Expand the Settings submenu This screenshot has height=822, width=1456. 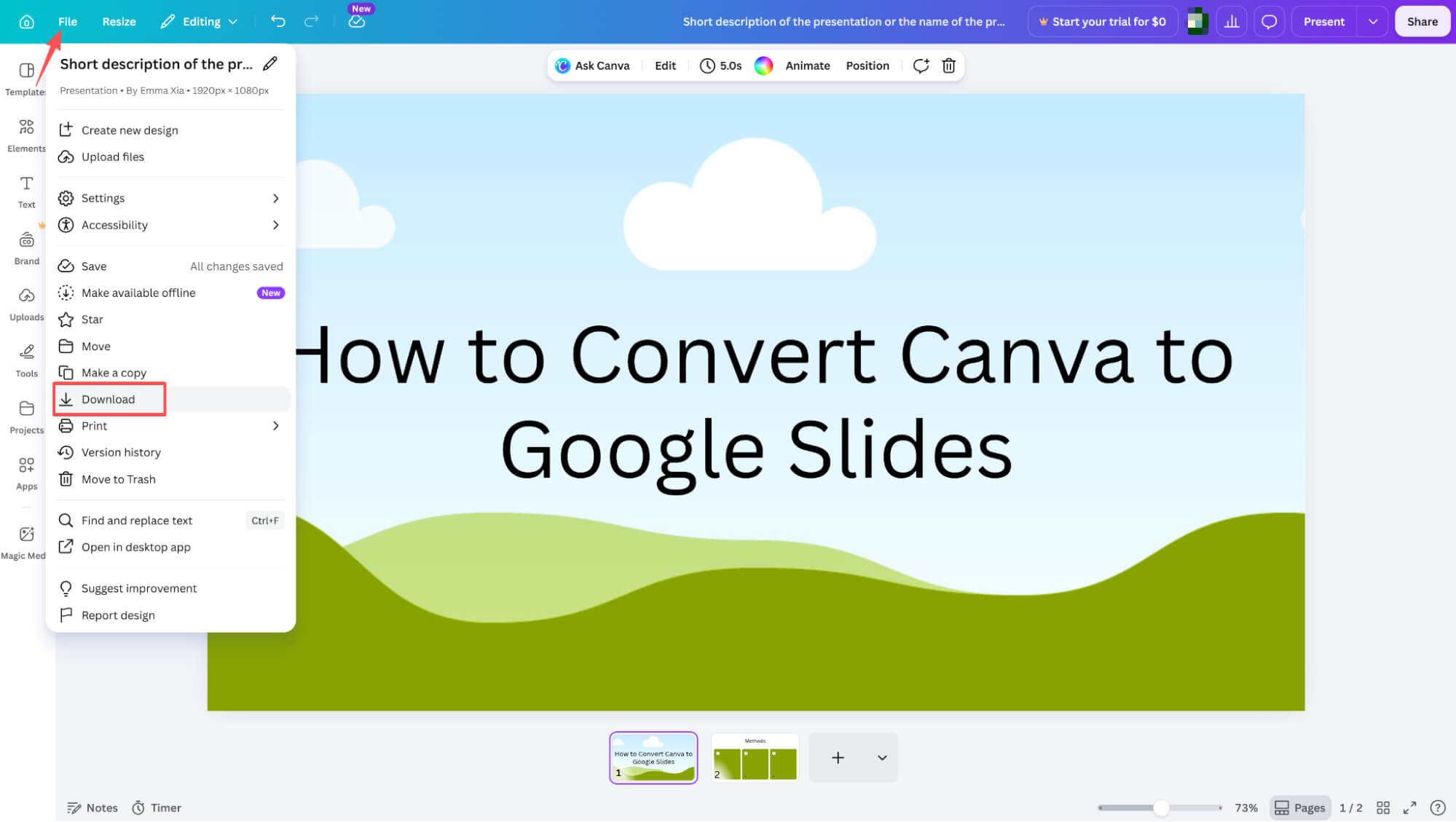coord(172,198)
